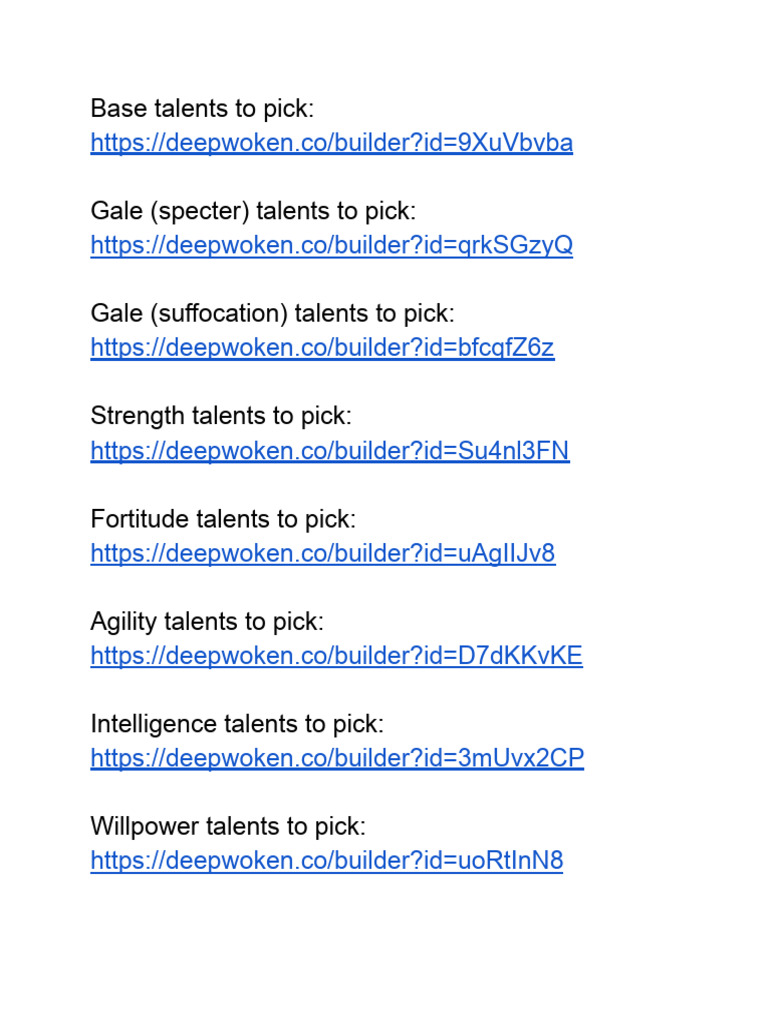Follow the Gale suffocation builder link
Viewport: 768px width, 1024px height.
tap(322, 348)
